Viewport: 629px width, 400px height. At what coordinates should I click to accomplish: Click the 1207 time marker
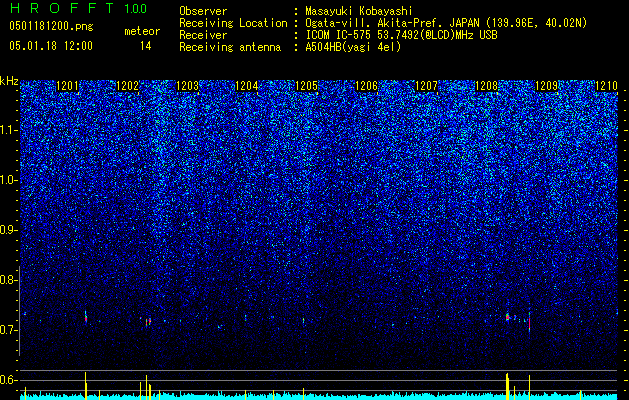click(x=426, y=86)
